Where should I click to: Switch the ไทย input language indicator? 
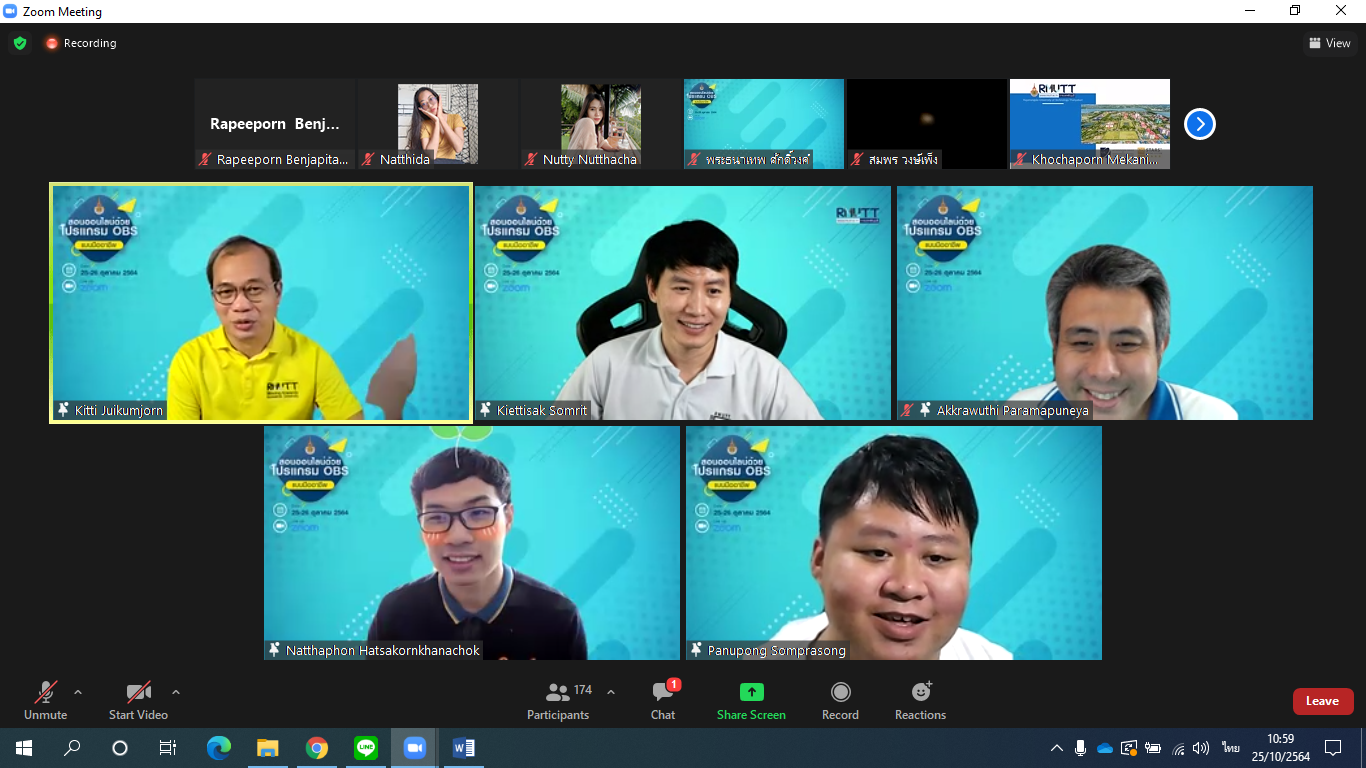pyautogui.click(x=1230, y=748)
